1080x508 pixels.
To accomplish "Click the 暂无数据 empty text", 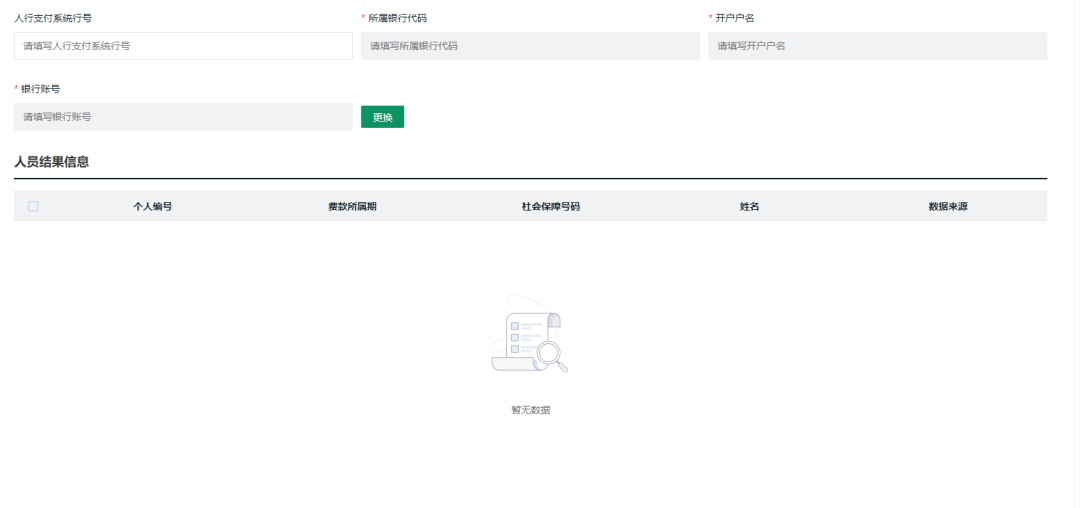I will pos(530,410).
